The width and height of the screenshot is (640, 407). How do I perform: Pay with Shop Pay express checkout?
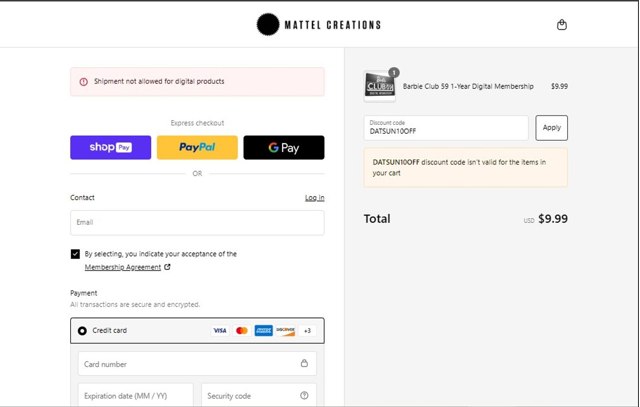point(111,147)
